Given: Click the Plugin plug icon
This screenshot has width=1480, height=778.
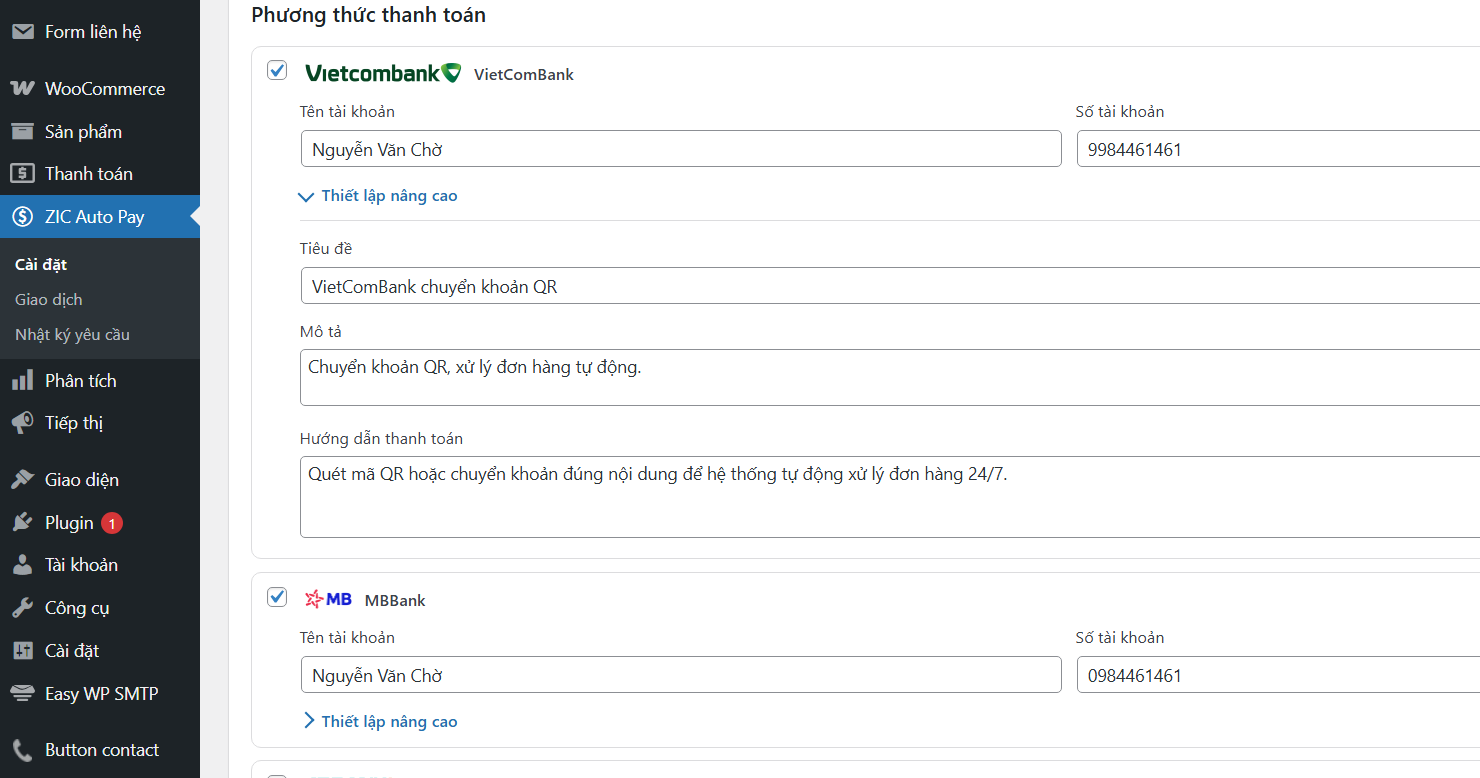Looking at the screenshot, I should (22, 523).
